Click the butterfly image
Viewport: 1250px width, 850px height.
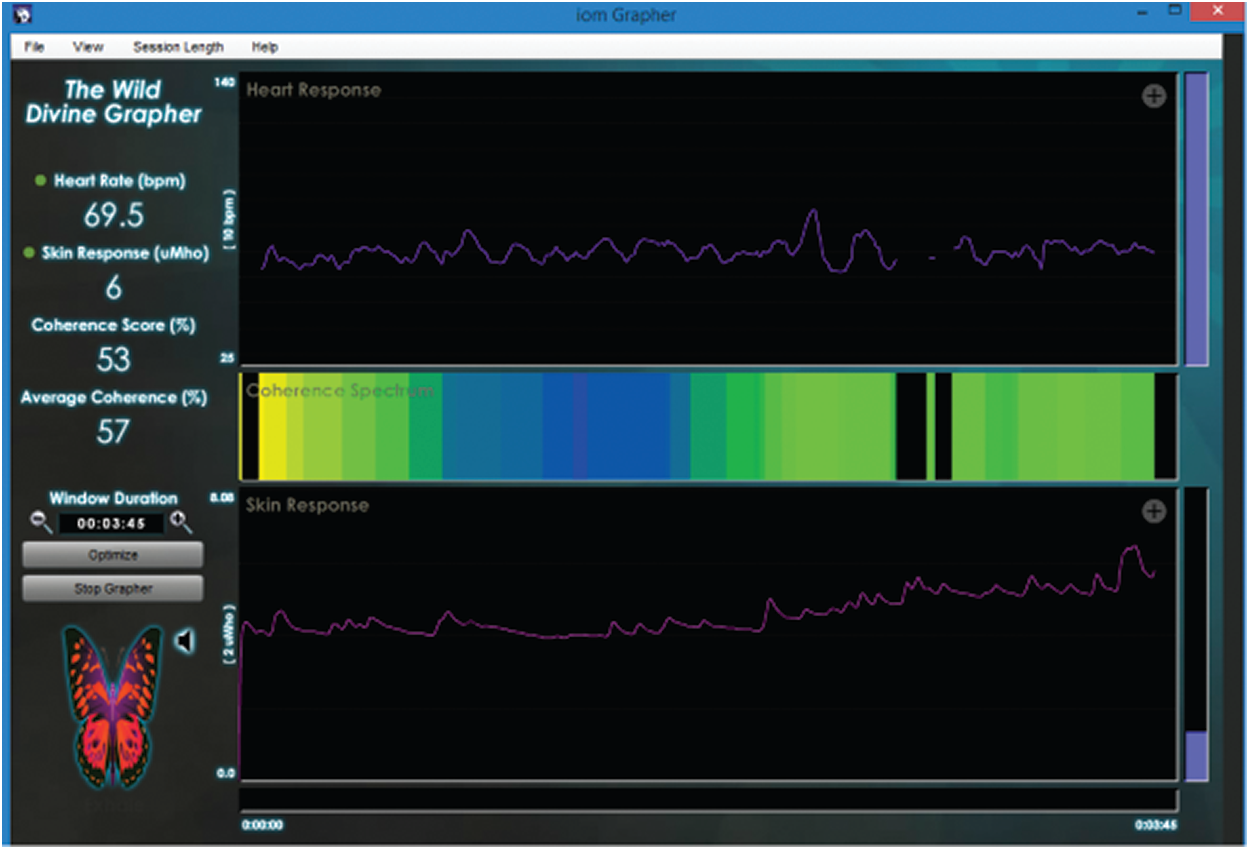coord(113,704)
